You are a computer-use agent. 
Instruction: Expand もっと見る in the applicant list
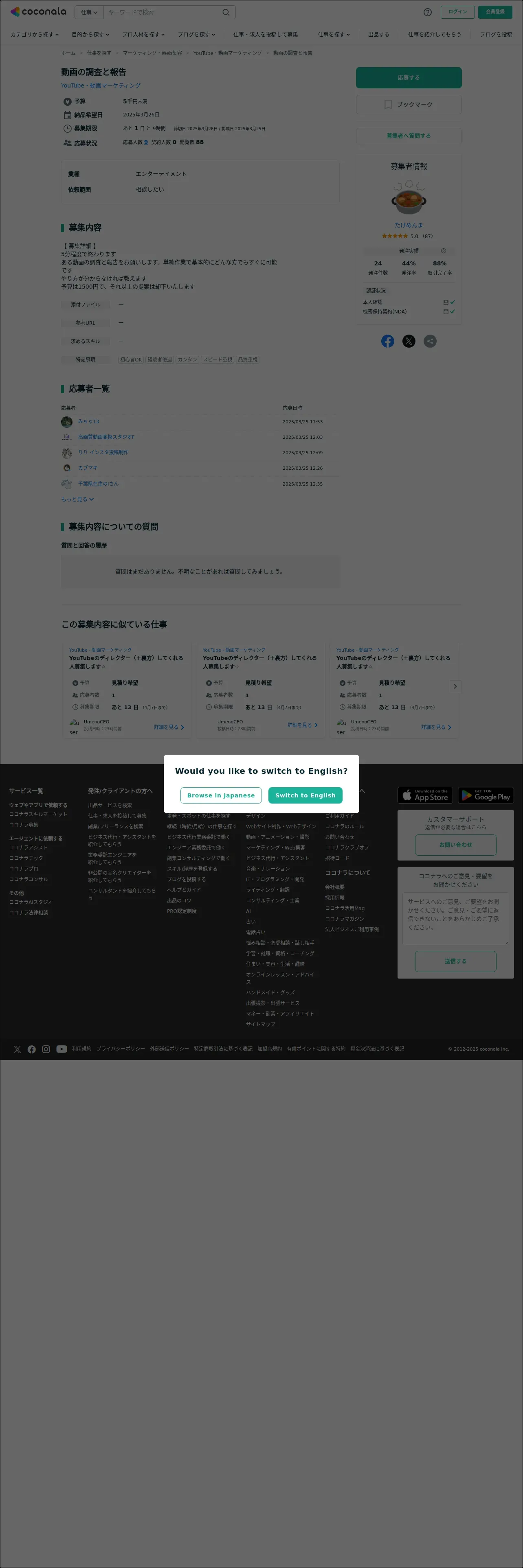click(x=77, y=499)
